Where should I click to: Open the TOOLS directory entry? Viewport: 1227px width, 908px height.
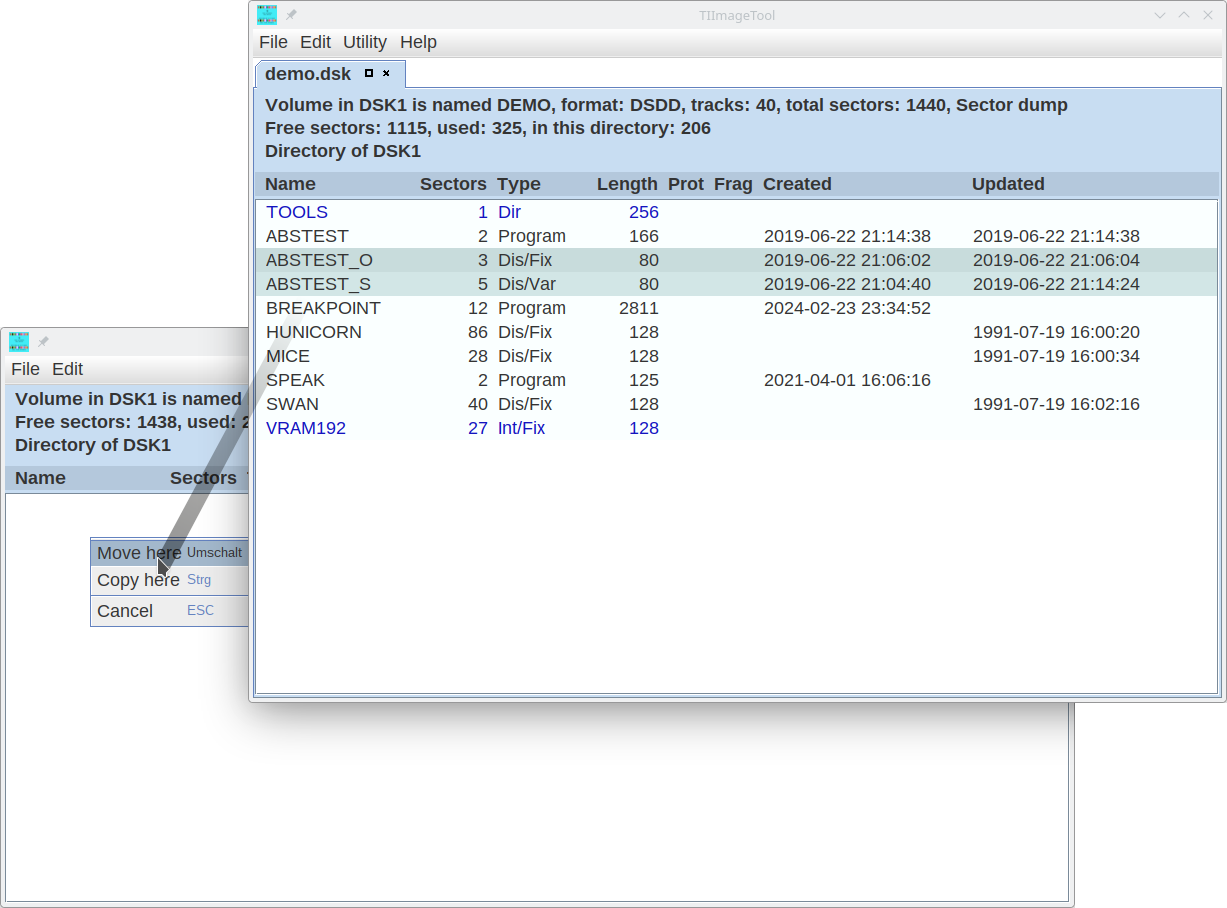pos(297,212)
